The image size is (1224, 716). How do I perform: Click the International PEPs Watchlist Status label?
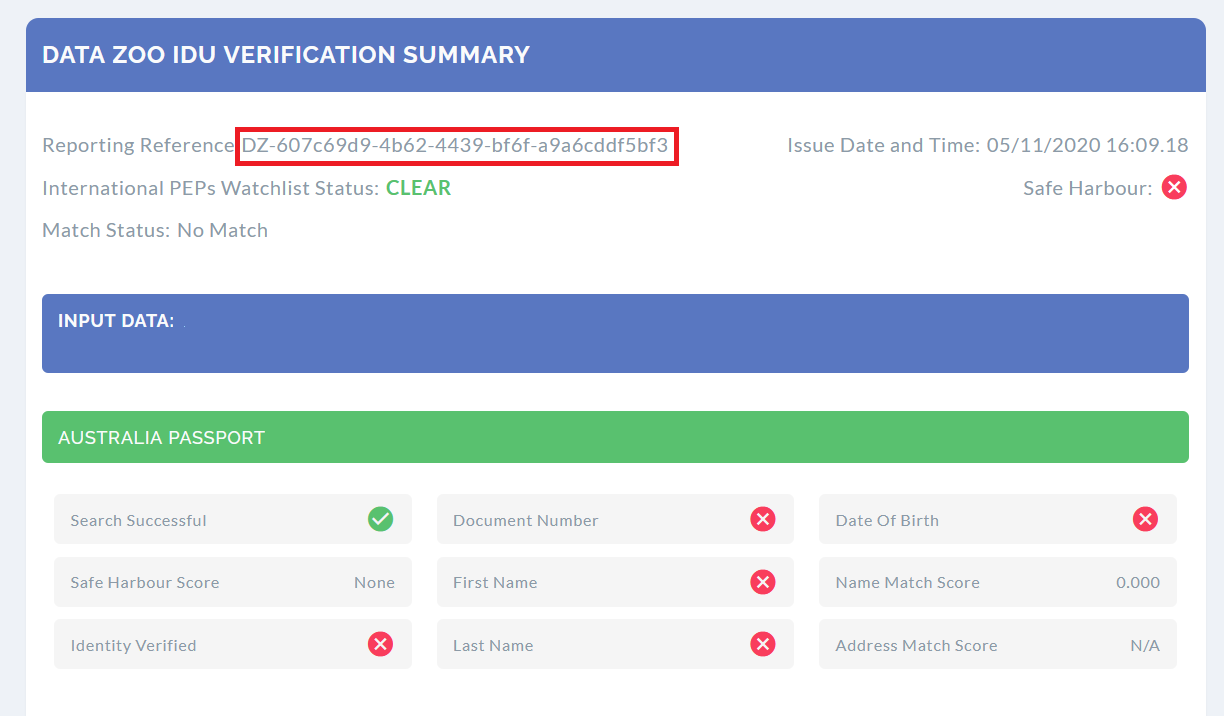pos(211,188)
